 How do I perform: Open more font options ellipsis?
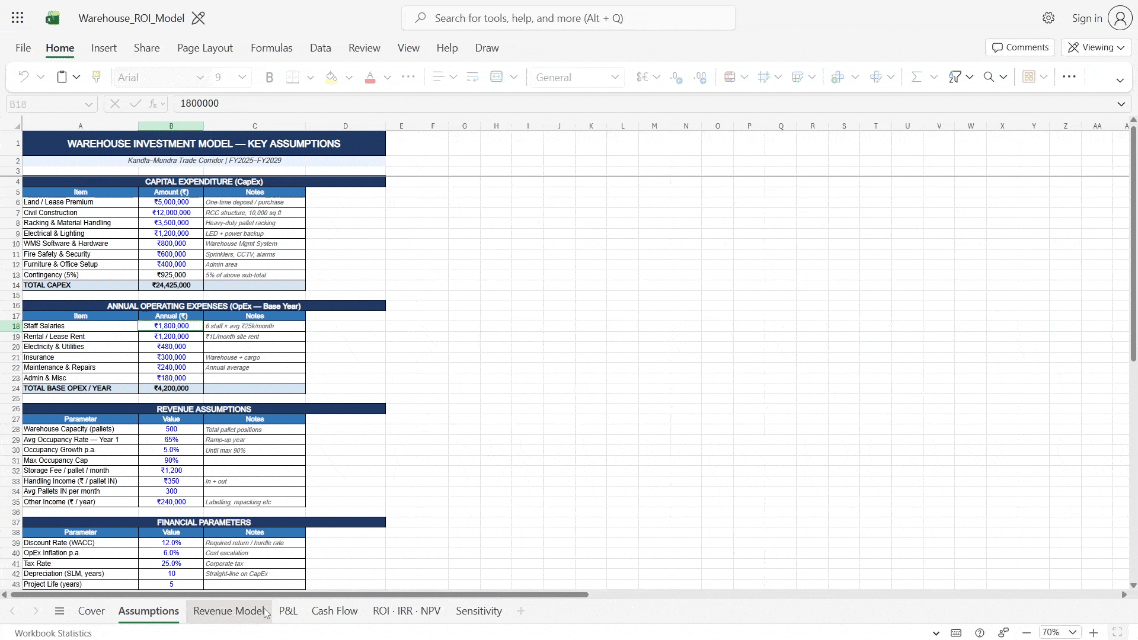coord(409,77)
